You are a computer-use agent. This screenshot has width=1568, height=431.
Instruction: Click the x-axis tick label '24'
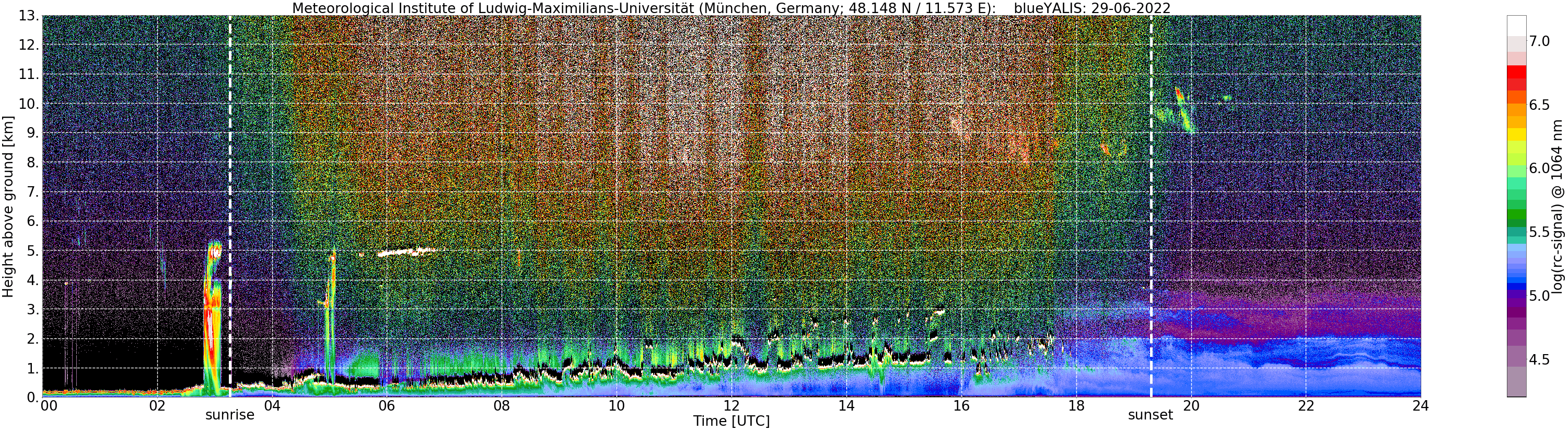coord(1421,405)
